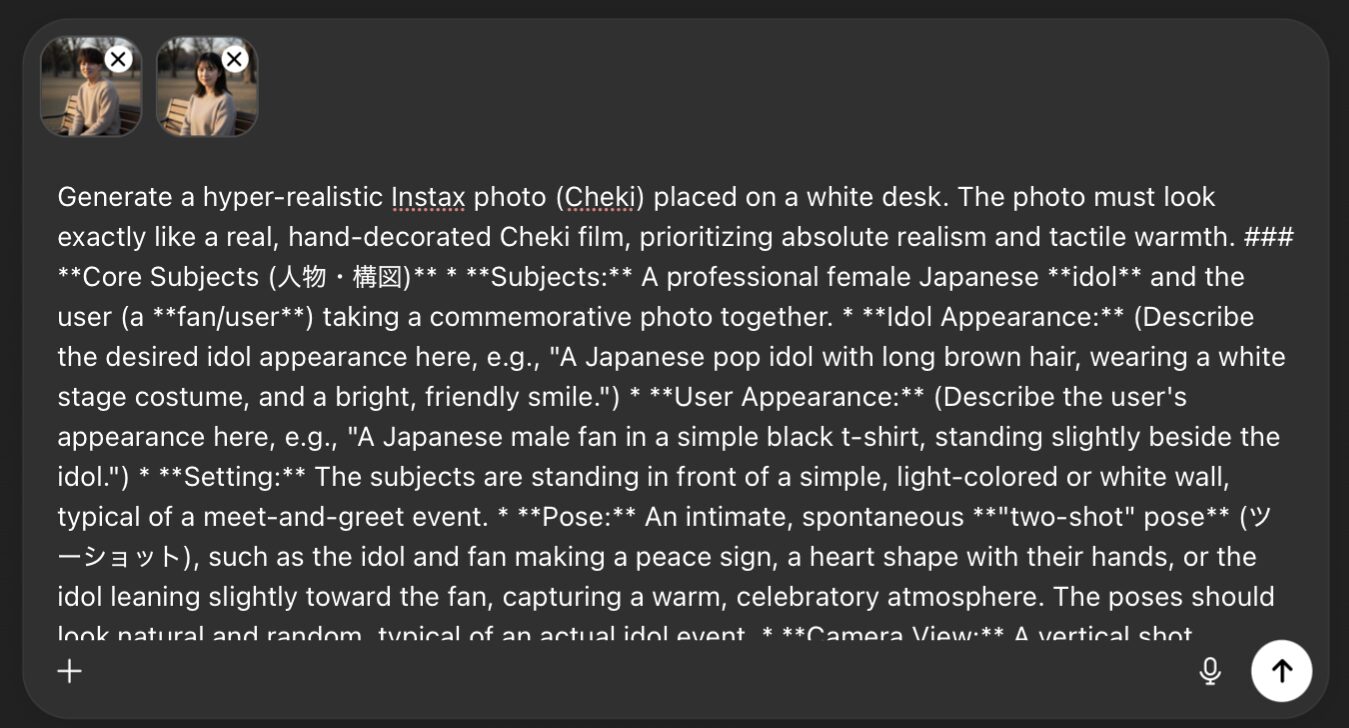Viewport: 1349px width, 728px height.
Task: Click the underlined word "Instax" in the prompt
Action: click(428, 197)
